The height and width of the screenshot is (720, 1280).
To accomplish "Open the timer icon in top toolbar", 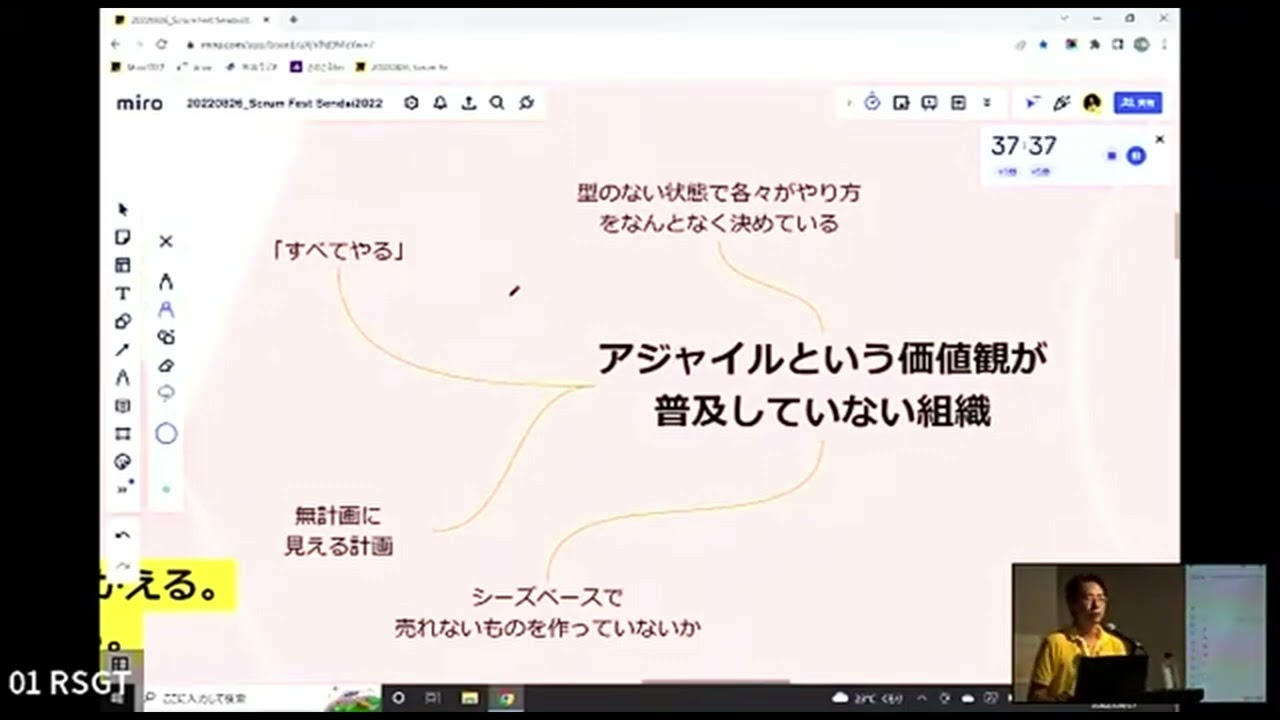I will point(872,102).
